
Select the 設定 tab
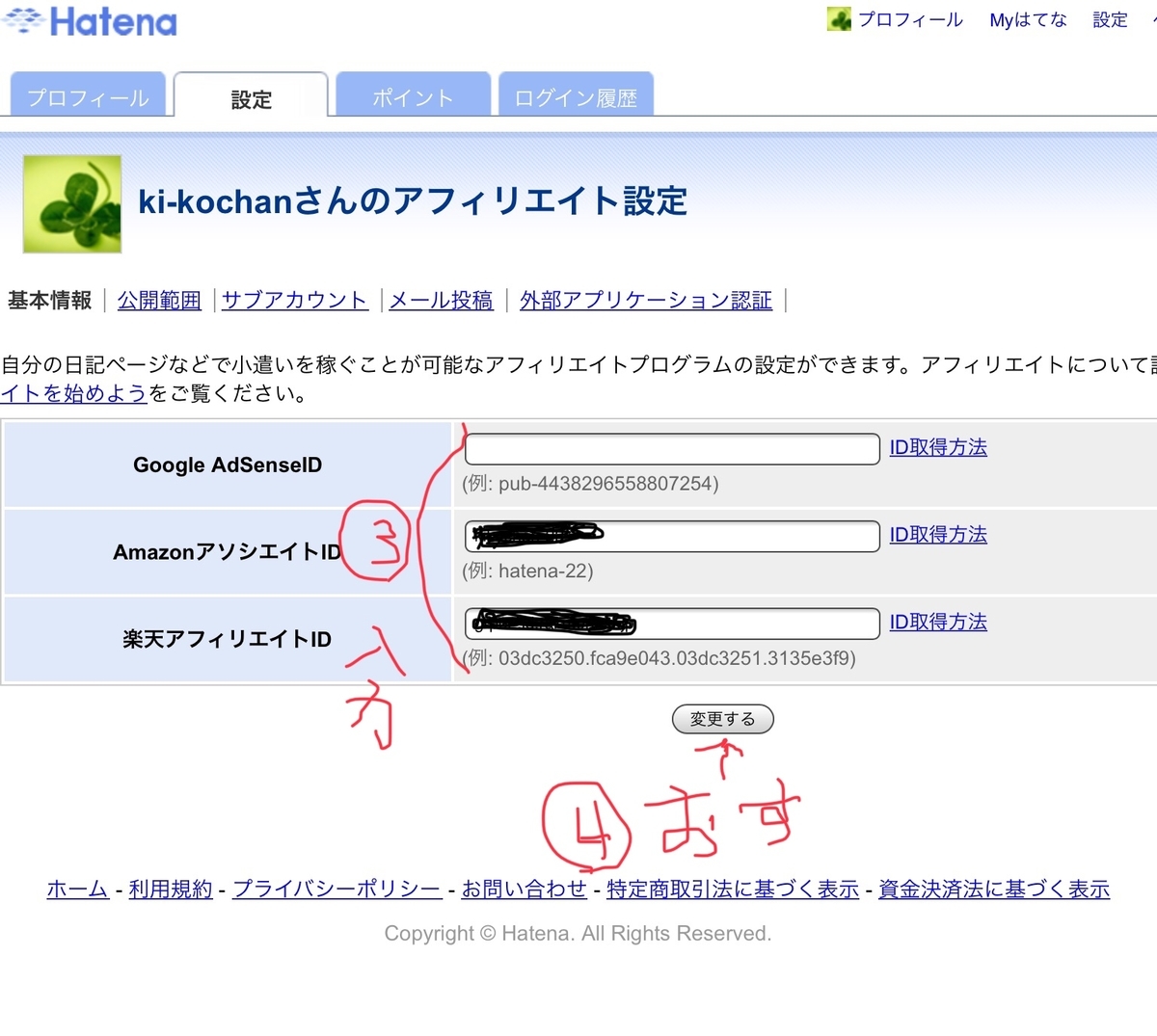[251, 95]
